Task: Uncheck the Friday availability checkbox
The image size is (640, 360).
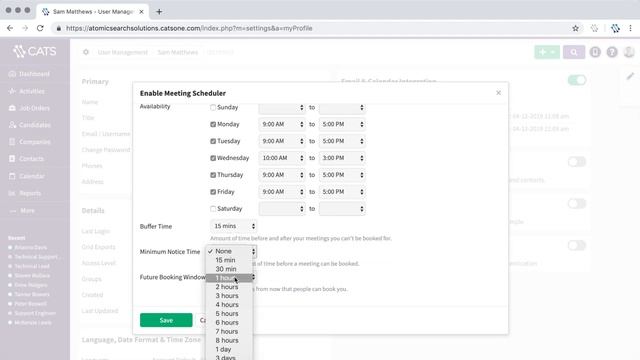Action: coord(213,192)
